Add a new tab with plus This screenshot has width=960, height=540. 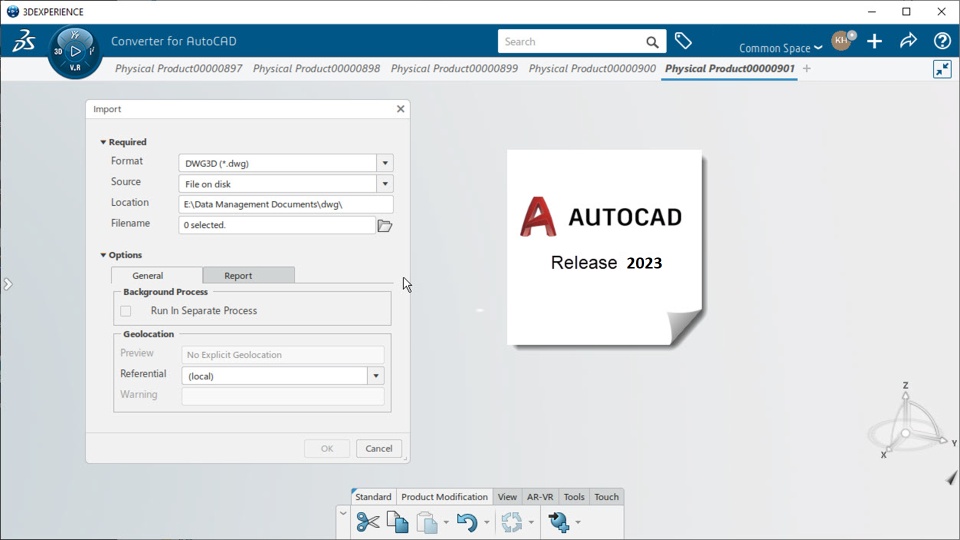pos(807,69)
